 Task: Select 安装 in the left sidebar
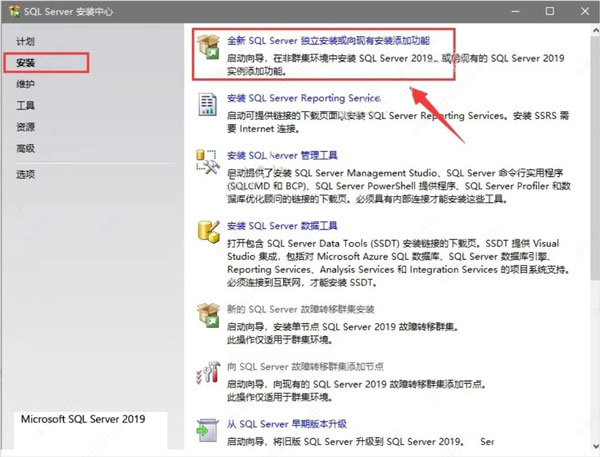[27, 63]
